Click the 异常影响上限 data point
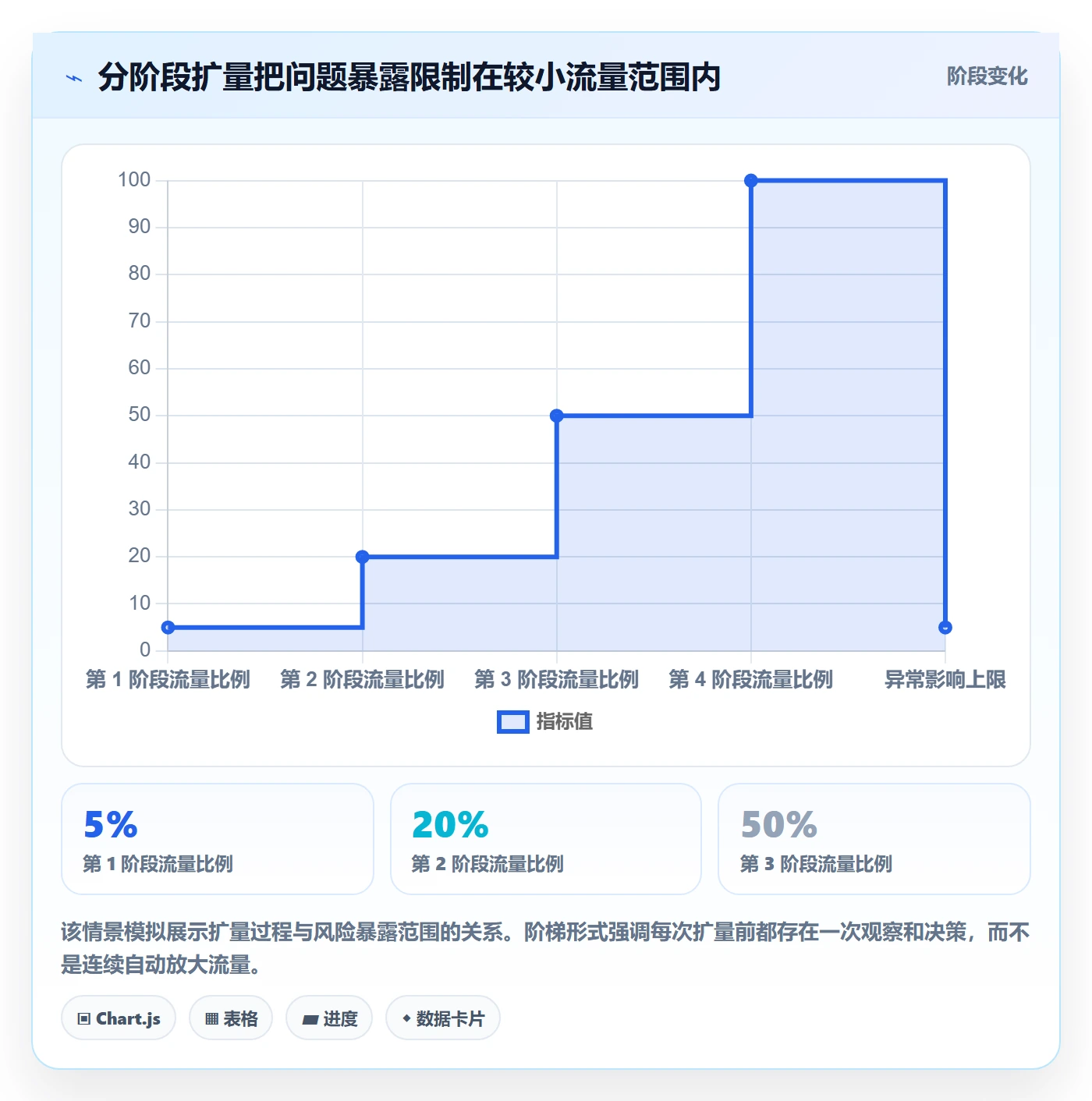This screenshot has width=1092, height=1101. [x=945, y=628]
